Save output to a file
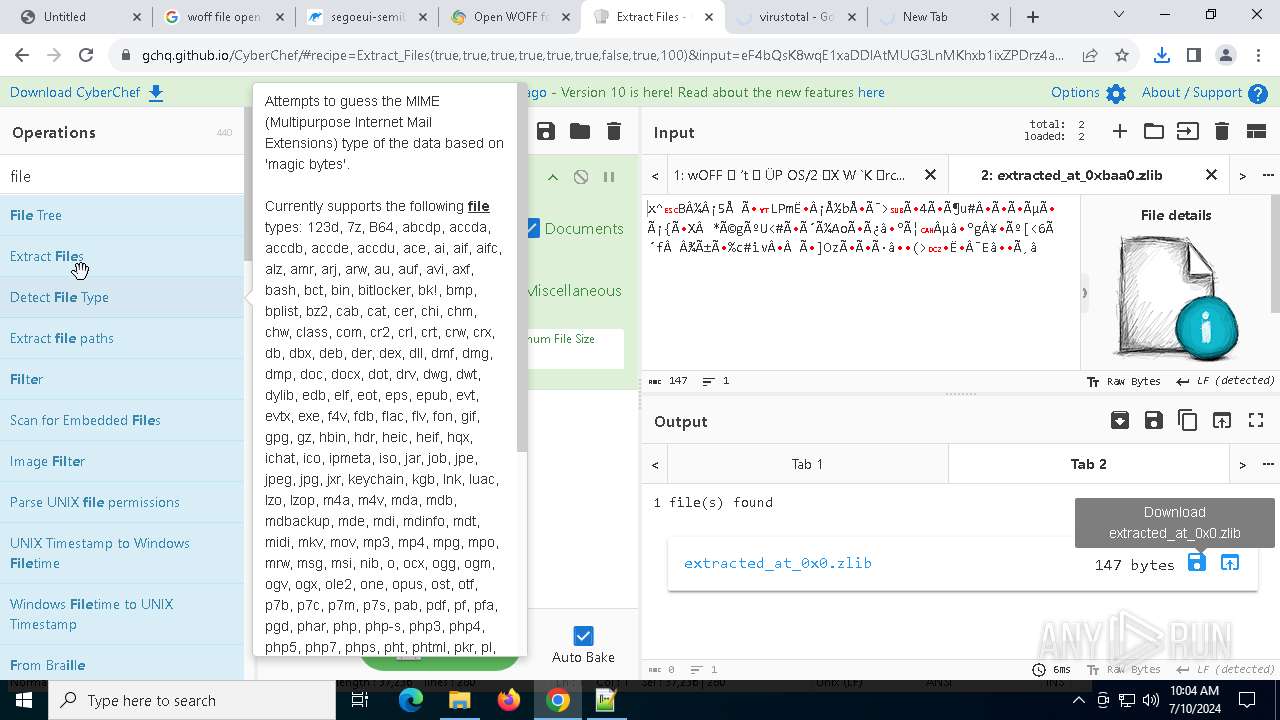This screenshot has width=1280, height=720. (1154, 421)
